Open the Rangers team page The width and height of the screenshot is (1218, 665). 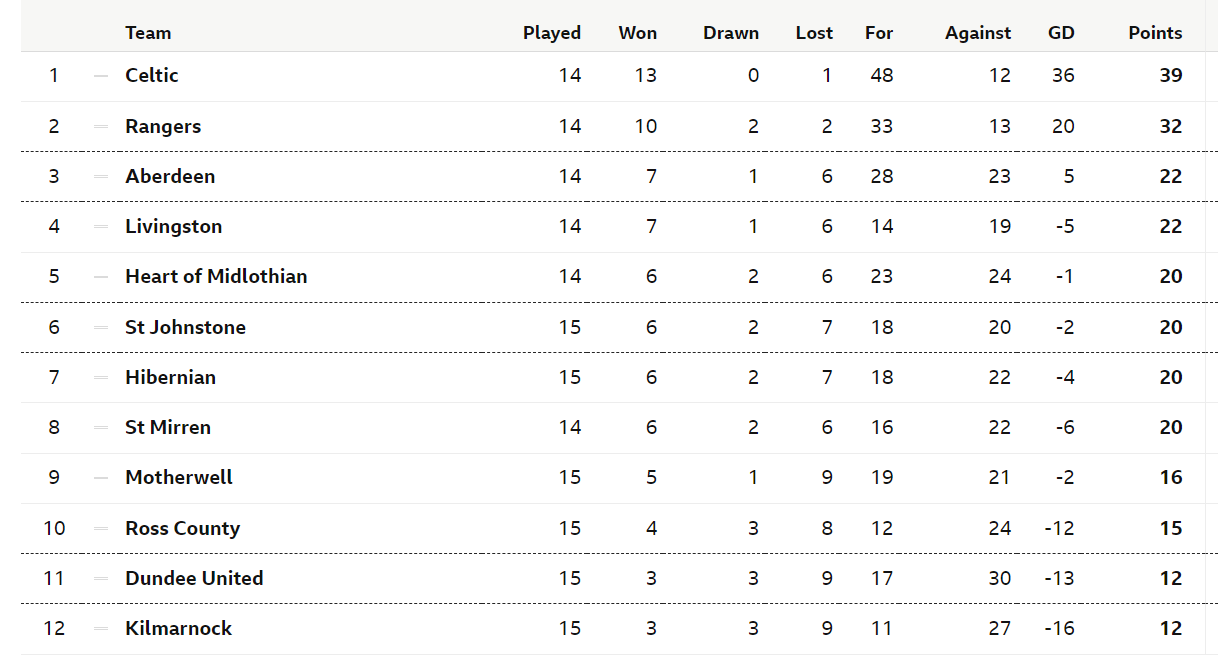click(x=163, y=126)
